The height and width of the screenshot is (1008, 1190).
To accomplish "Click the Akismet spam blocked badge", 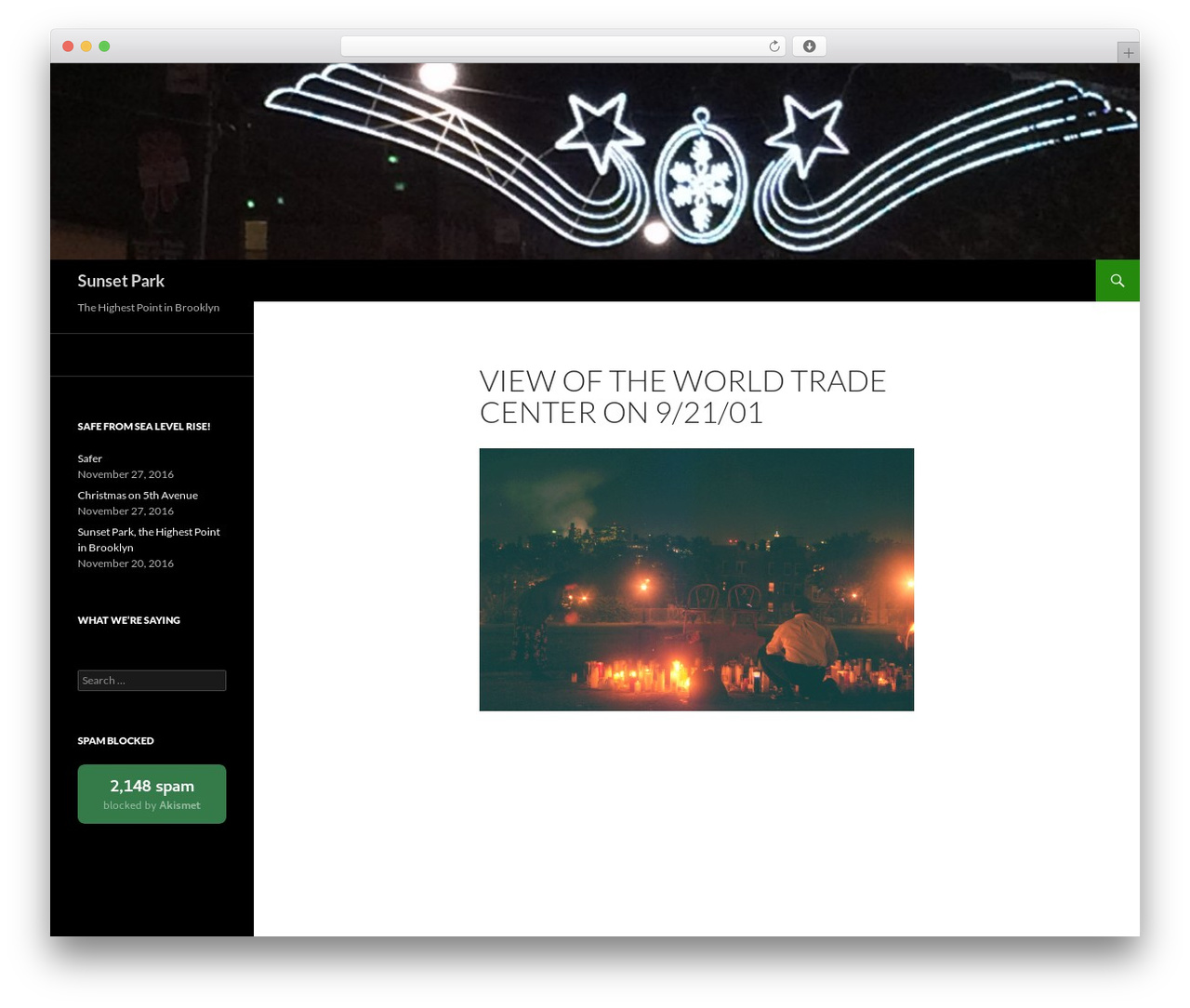I will coord(152,794).
